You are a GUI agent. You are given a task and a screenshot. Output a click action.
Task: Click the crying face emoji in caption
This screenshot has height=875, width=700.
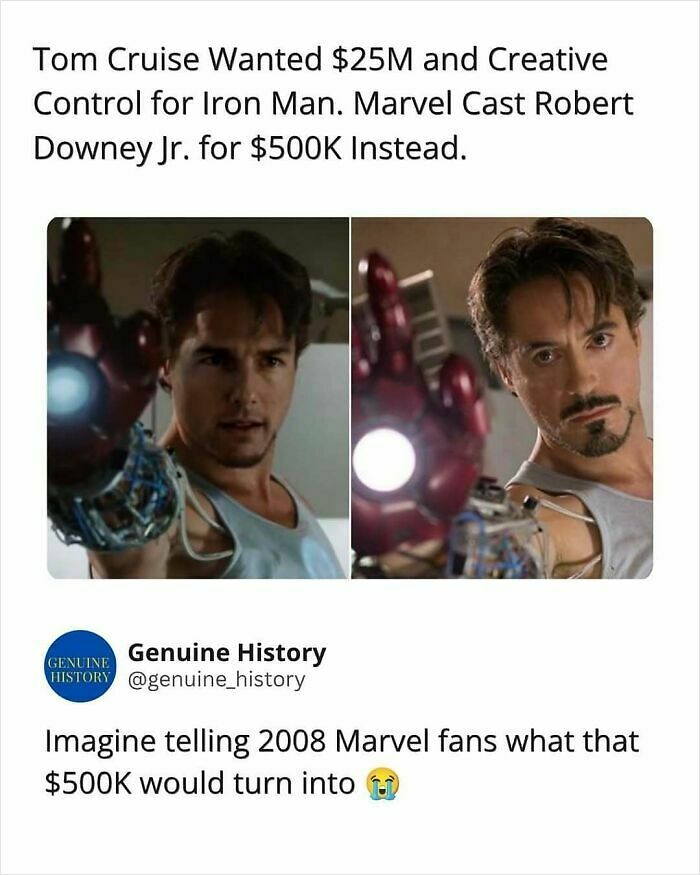coord(382,785)
